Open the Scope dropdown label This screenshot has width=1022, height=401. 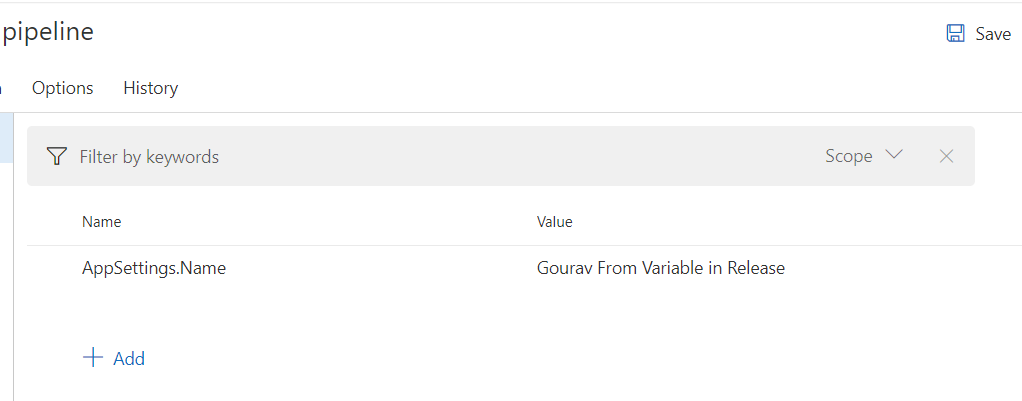click(x=848, y=156)
